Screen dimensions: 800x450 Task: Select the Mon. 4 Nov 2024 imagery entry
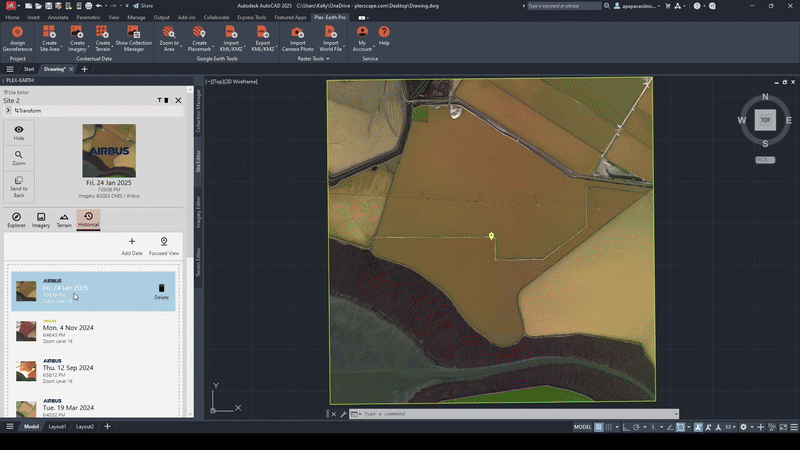coord(93,331)
